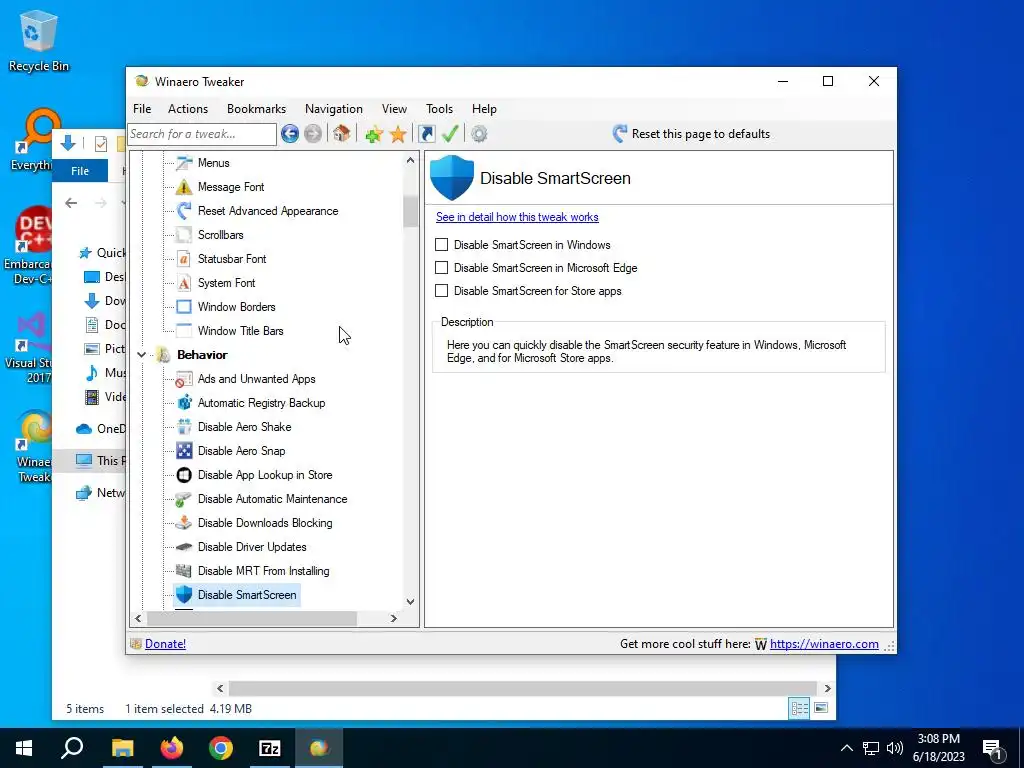
Task: Click the export shortcut arrow toolbar icon
Action: click(426, 134)
